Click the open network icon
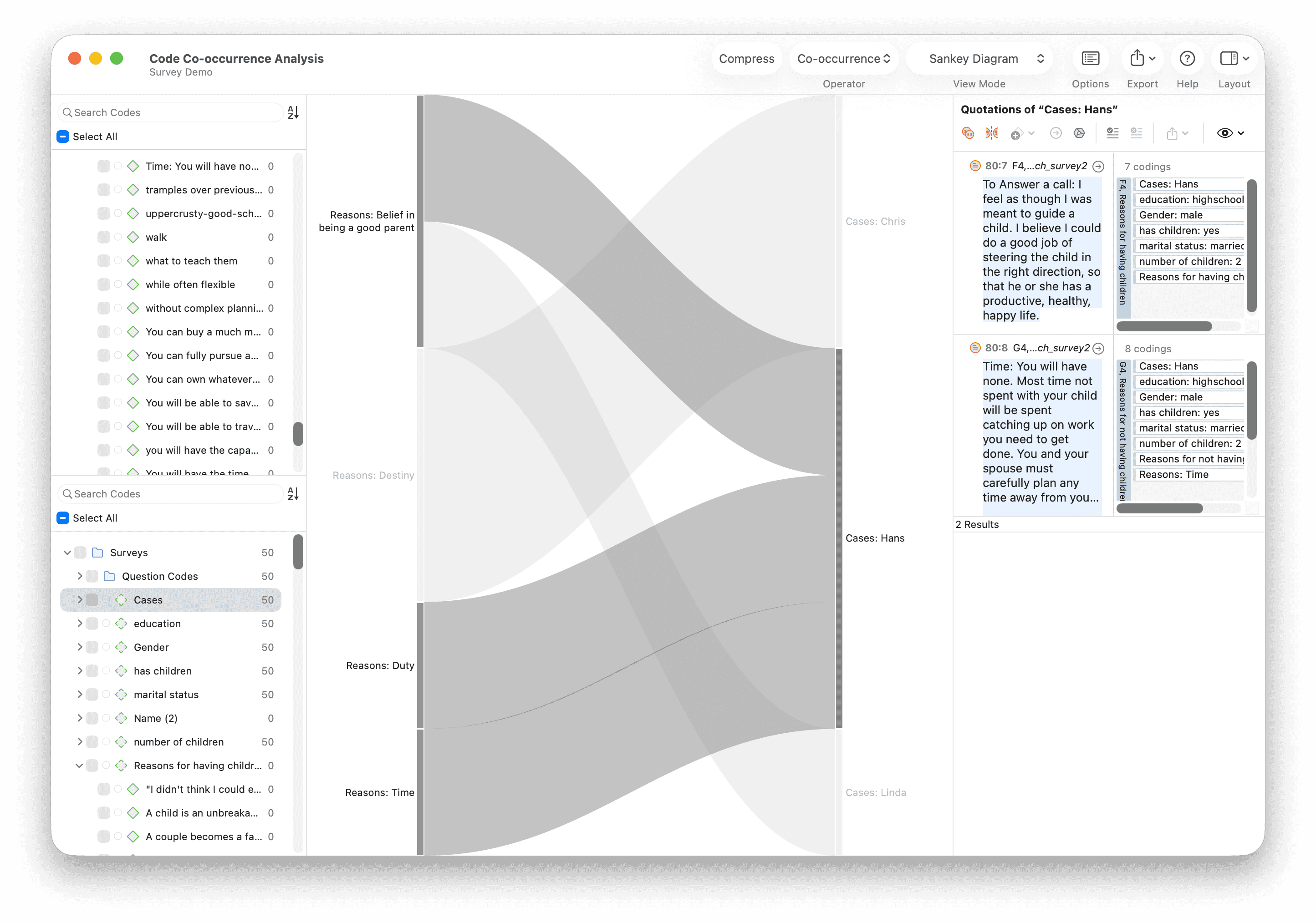Screen dimensions: 1316x923 (x=1079, y=133)
